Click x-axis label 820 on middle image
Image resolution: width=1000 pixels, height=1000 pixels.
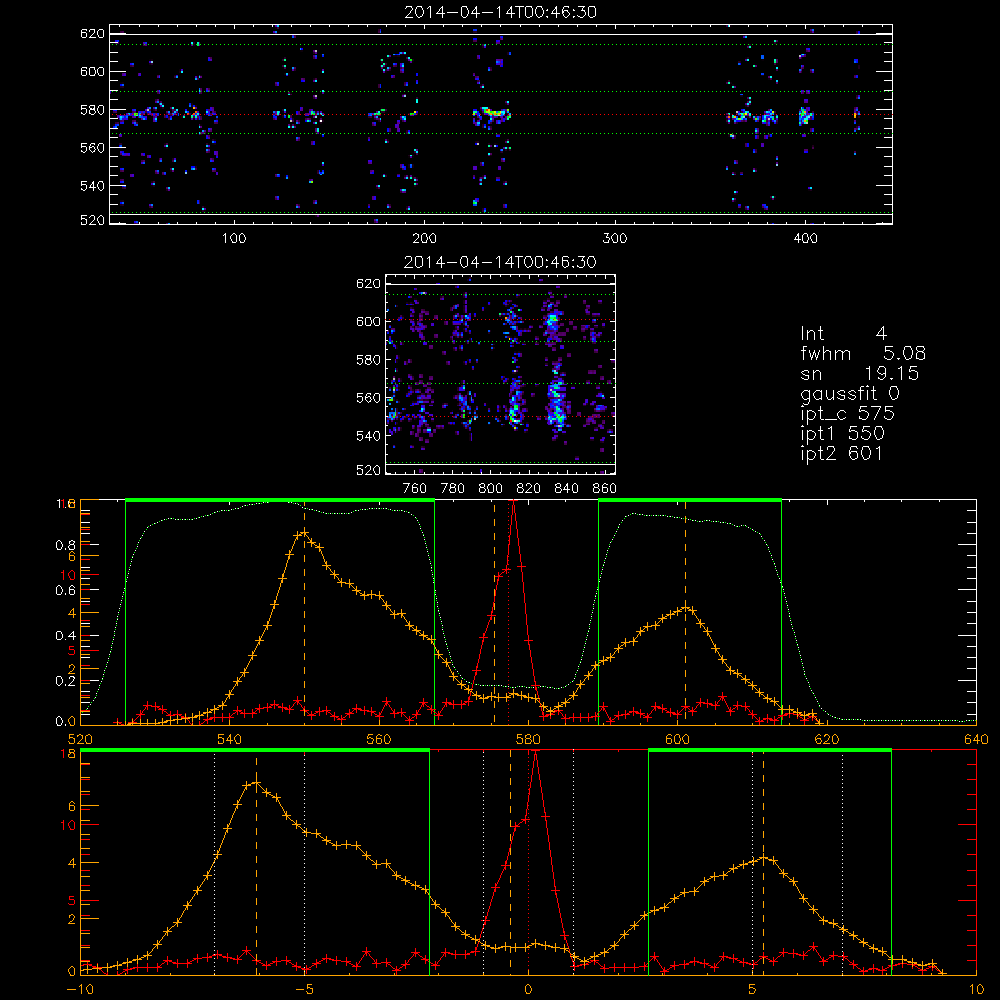pyautogui.click(x=529, y=489)
